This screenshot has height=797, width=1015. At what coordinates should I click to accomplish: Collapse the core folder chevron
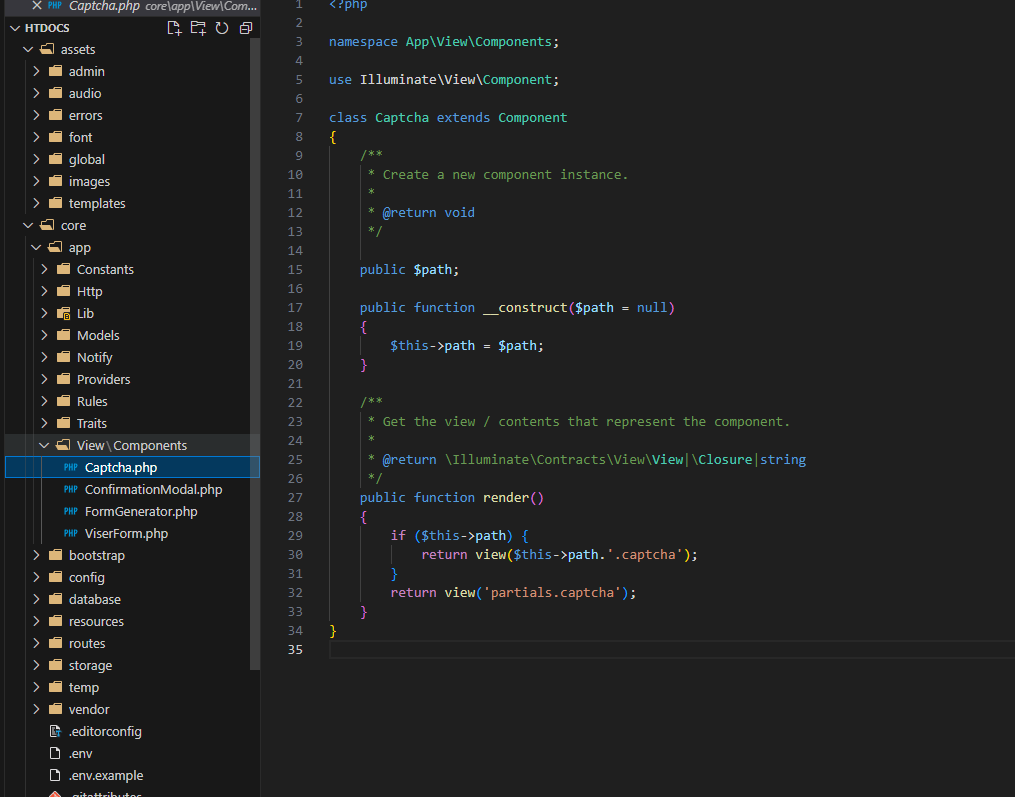(28, 225)
